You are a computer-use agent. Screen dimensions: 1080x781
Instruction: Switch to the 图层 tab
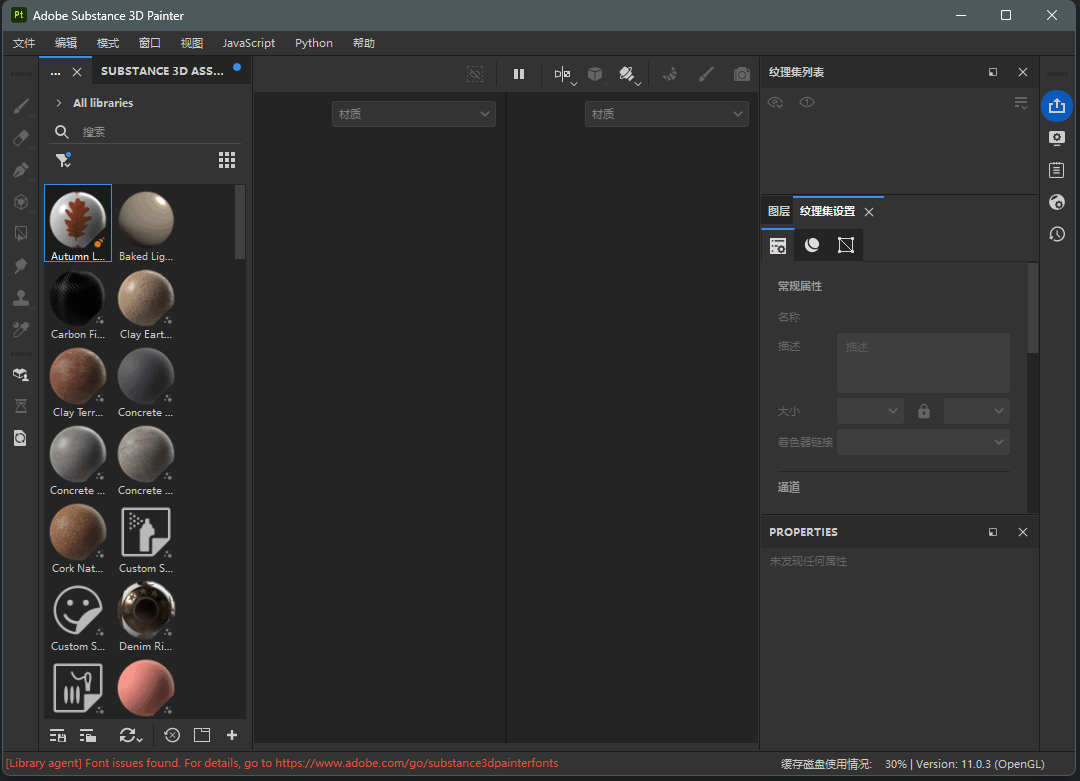tap(778, 211)
